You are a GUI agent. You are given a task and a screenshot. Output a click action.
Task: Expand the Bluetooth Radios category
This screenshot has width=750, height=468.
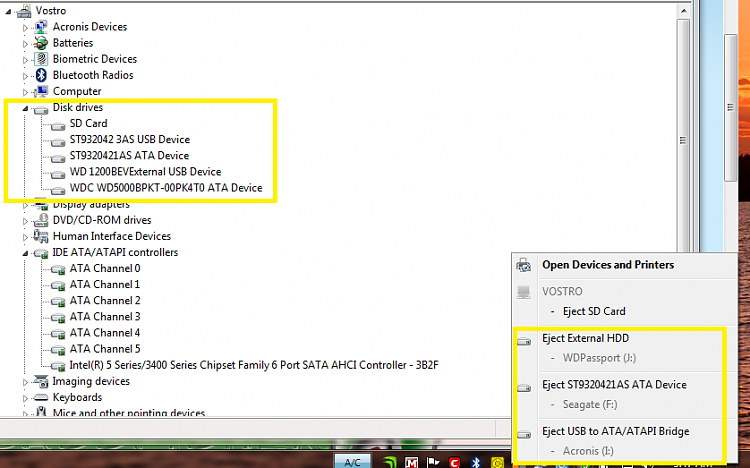pyautogui.click(x=25, y=76)
